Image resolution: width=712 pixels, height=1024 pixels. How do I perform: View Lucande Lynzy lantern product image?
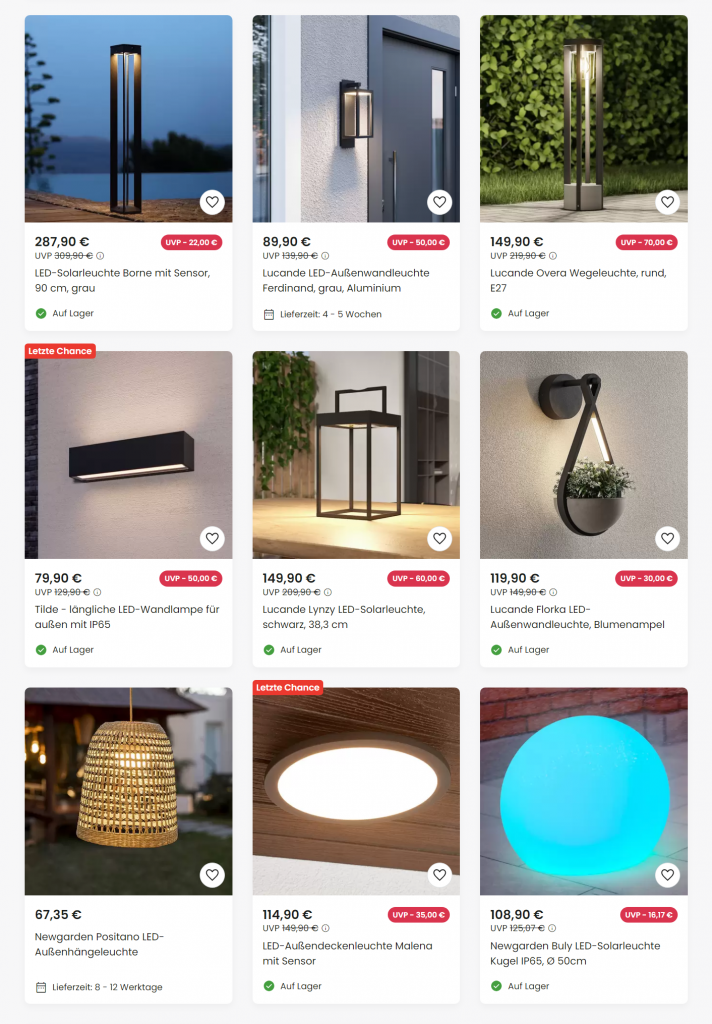coord(356,455)
